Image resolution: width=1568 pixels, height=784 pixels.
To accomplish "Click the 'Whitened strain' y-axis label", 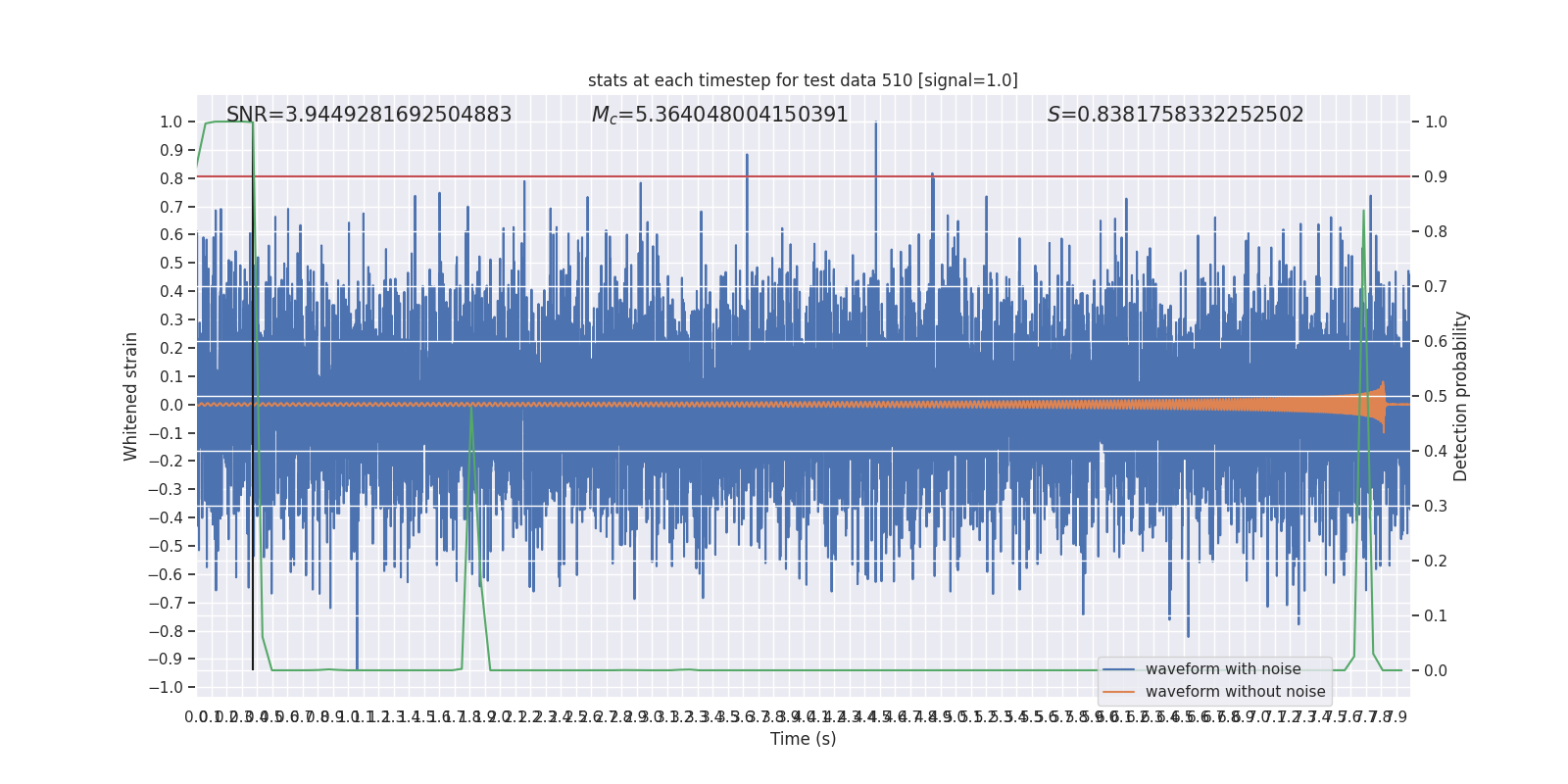I will point(131,397).
